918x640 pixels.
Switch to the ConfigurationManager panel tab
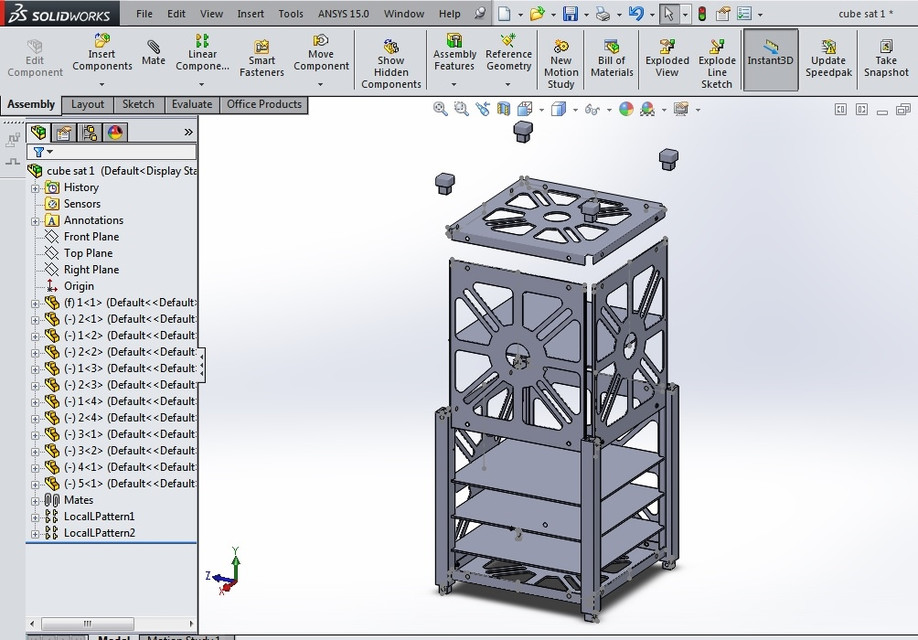[x=88, y=131]
